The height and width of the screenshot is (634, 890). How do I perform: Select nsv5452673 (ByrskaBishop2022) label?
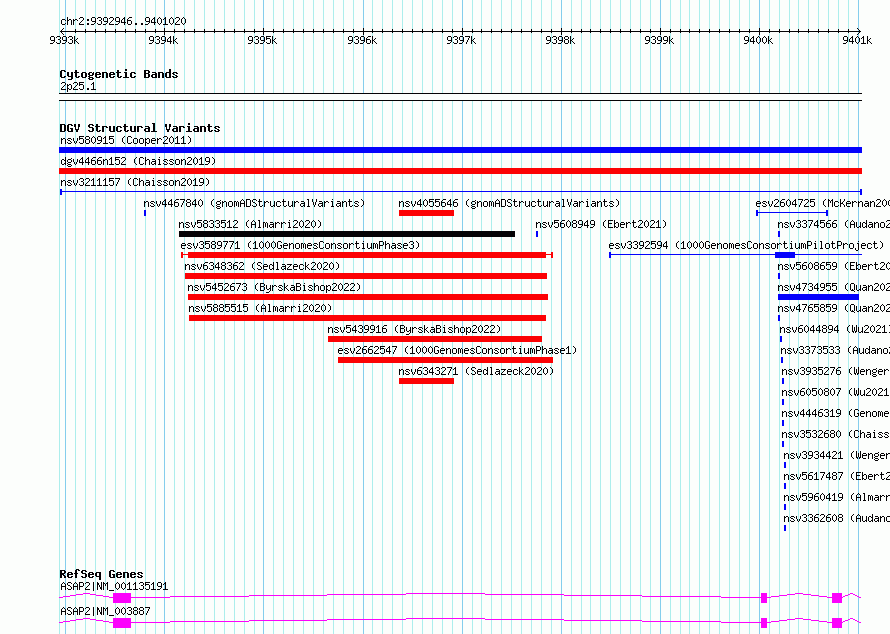[x=274, y=287]
